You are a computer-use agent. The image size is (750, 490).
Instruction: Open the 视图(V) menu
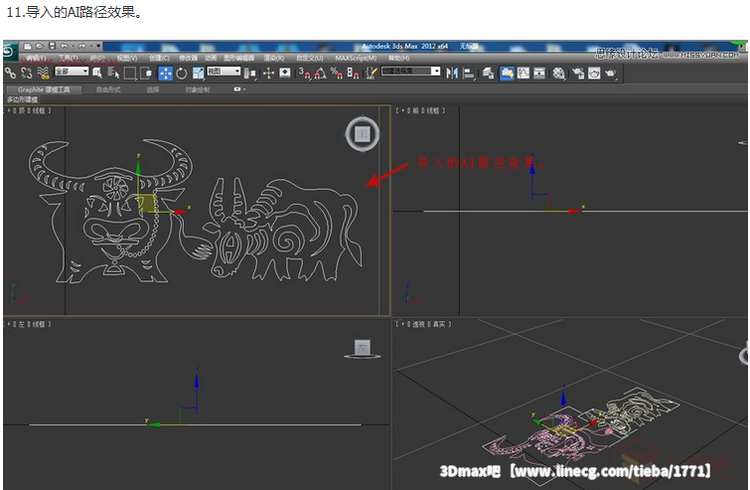click(127, 58)
